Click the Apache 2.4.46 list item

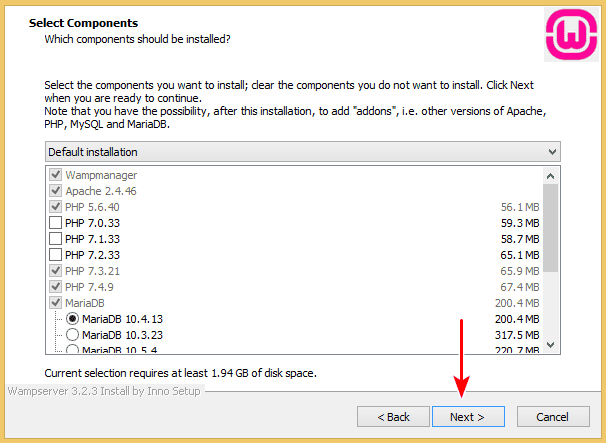coord(101,190)
